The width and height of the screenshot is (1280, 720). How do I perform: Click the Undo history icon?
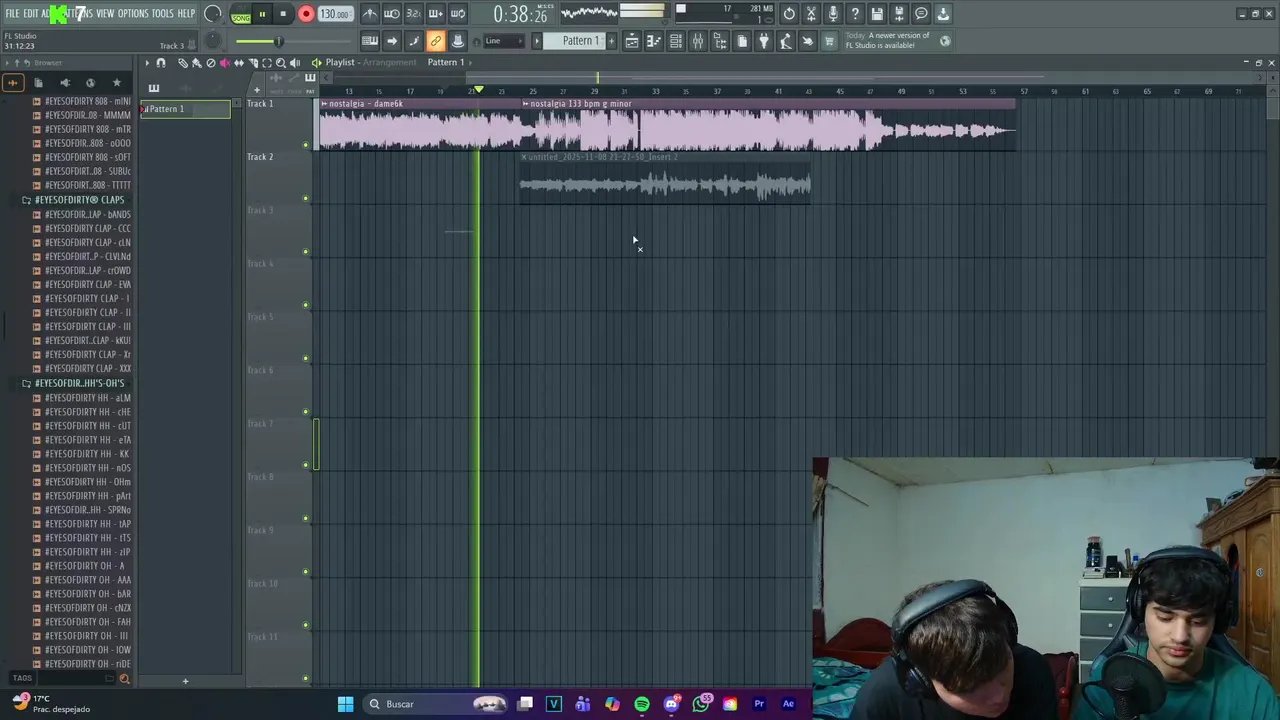pyautogui.click(x=789, y=14)
